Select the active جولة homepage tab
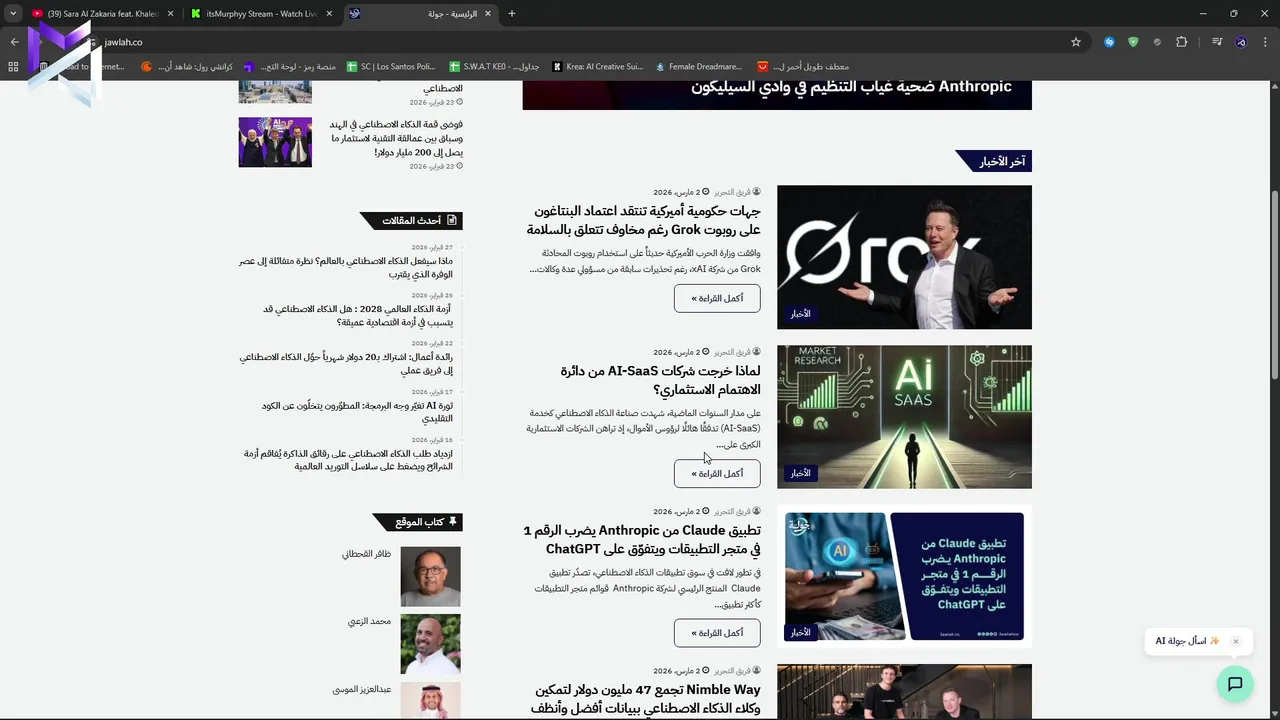The height and width of the screenshot is (720, 1280). coord(420,13)
